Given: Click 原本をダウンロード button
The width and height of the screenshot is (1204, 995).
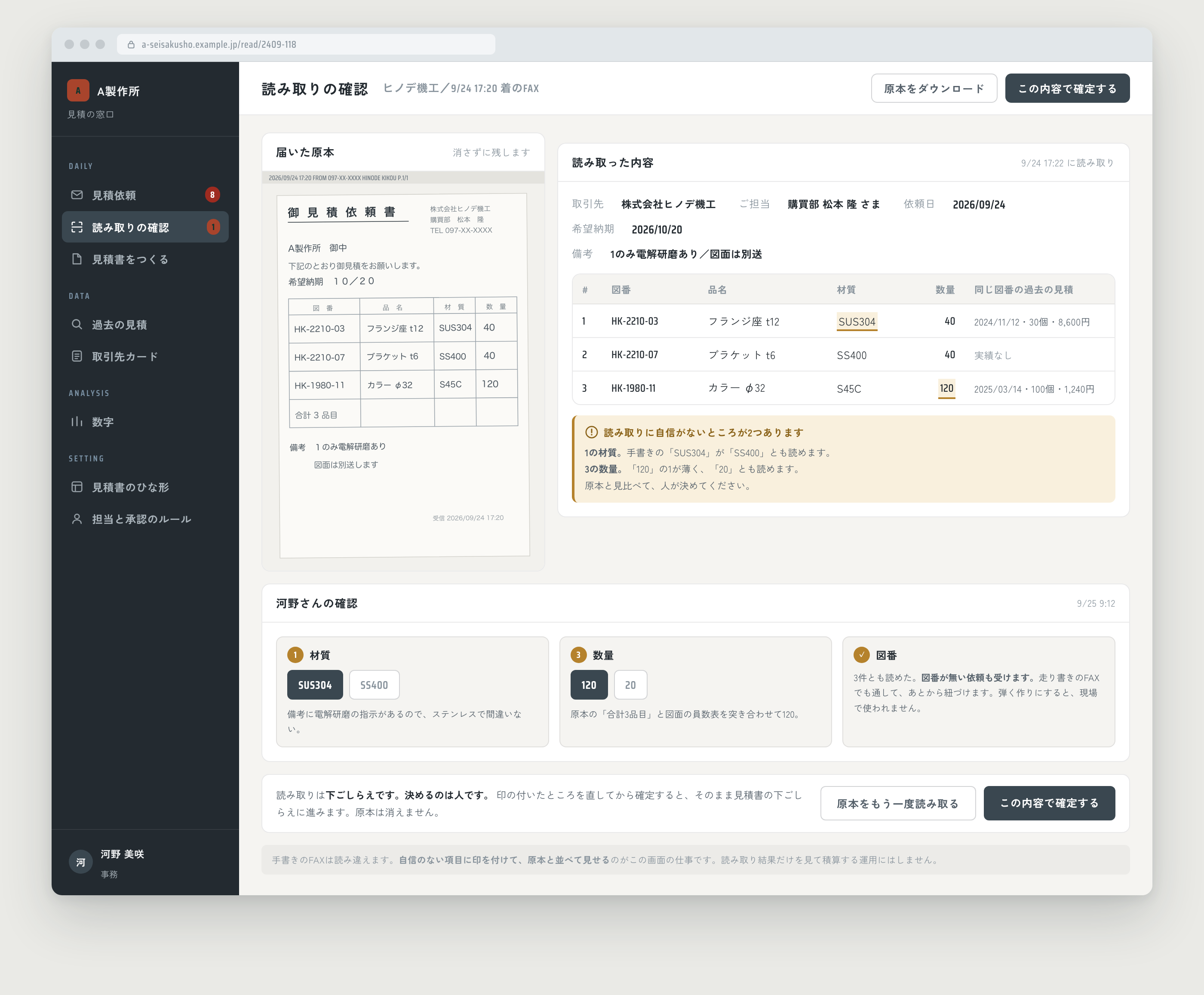Looking at the screenshot, I should 934,88.
